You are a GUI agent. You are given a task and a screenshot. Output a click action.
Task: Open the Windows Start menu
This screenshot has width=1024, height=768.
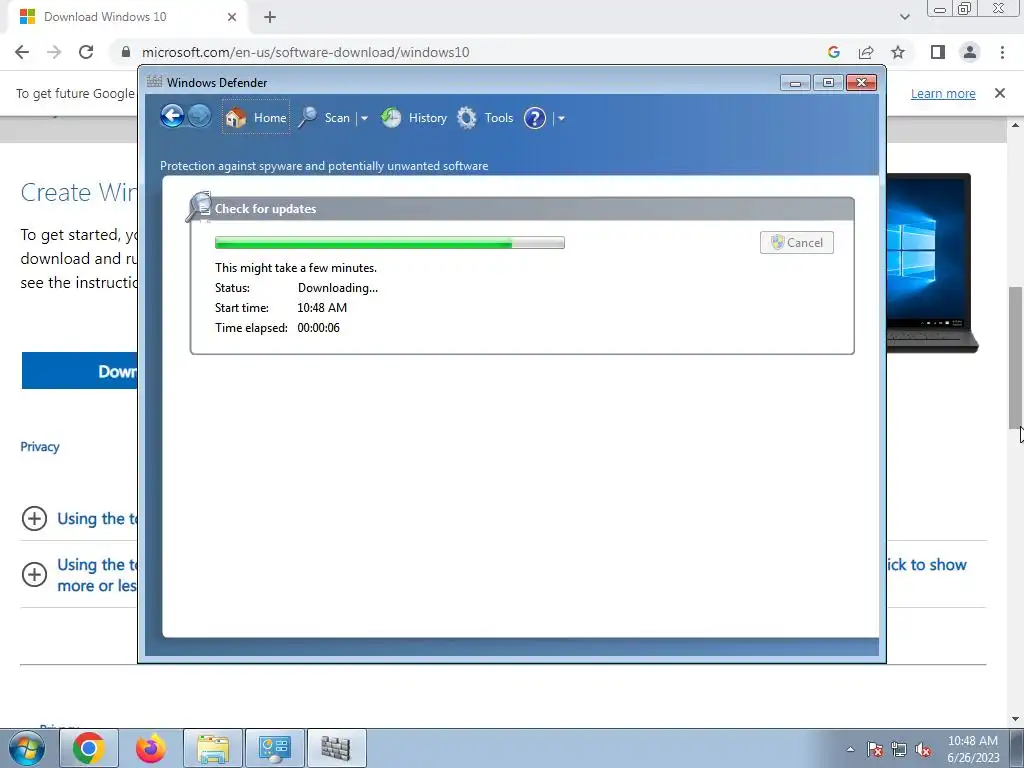(x=27, y=748)
